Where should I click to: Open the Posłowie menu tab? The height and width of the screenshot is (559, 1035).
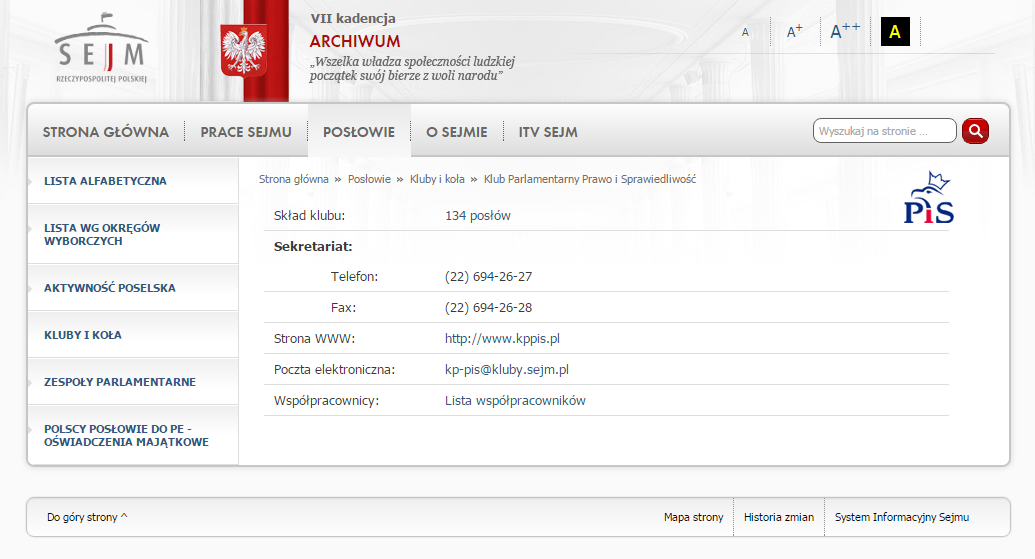click(x=359, y=132)
